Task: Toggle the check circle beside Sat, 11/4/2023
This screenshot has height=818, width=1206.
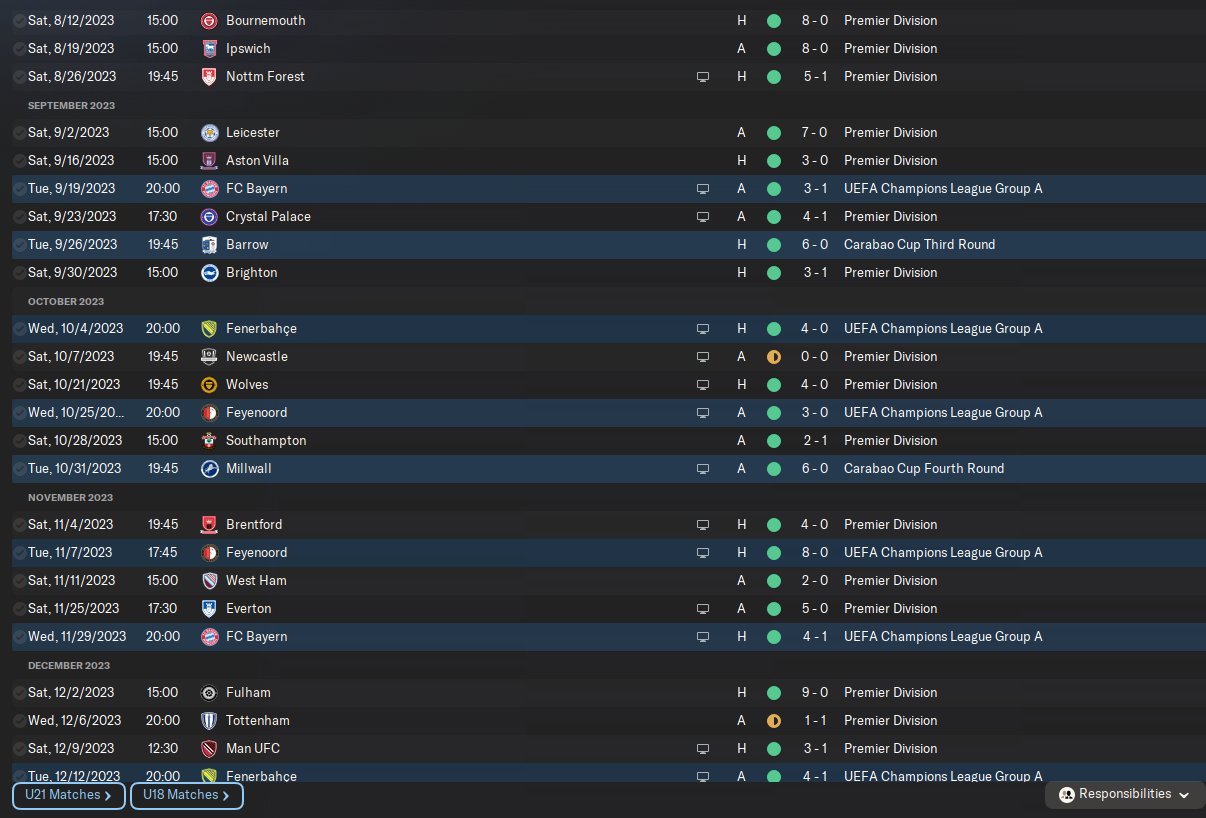Action: click(20, 524)
